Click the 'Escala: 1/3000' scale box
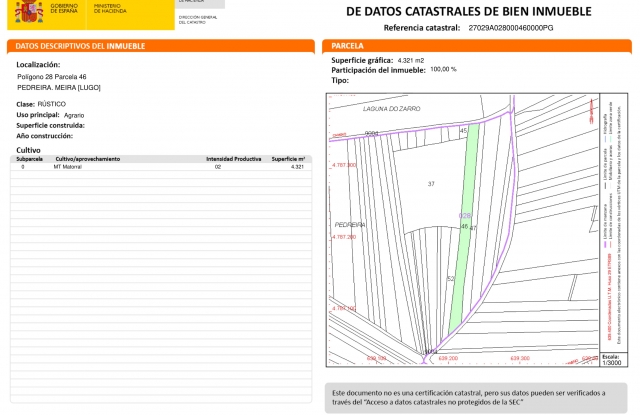Screen dimensions: 640x415 click(x=612, y=360)
